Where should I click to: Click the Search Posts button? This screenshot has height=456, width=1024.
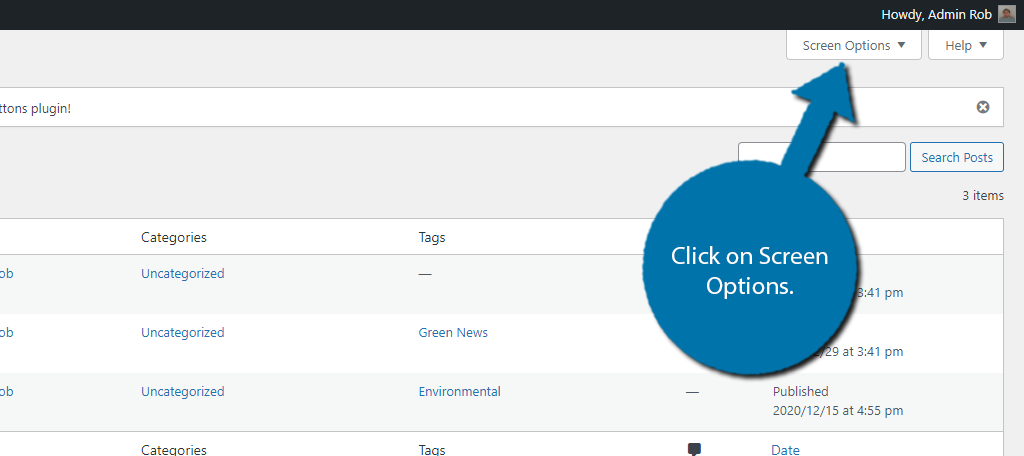(957, 157)
